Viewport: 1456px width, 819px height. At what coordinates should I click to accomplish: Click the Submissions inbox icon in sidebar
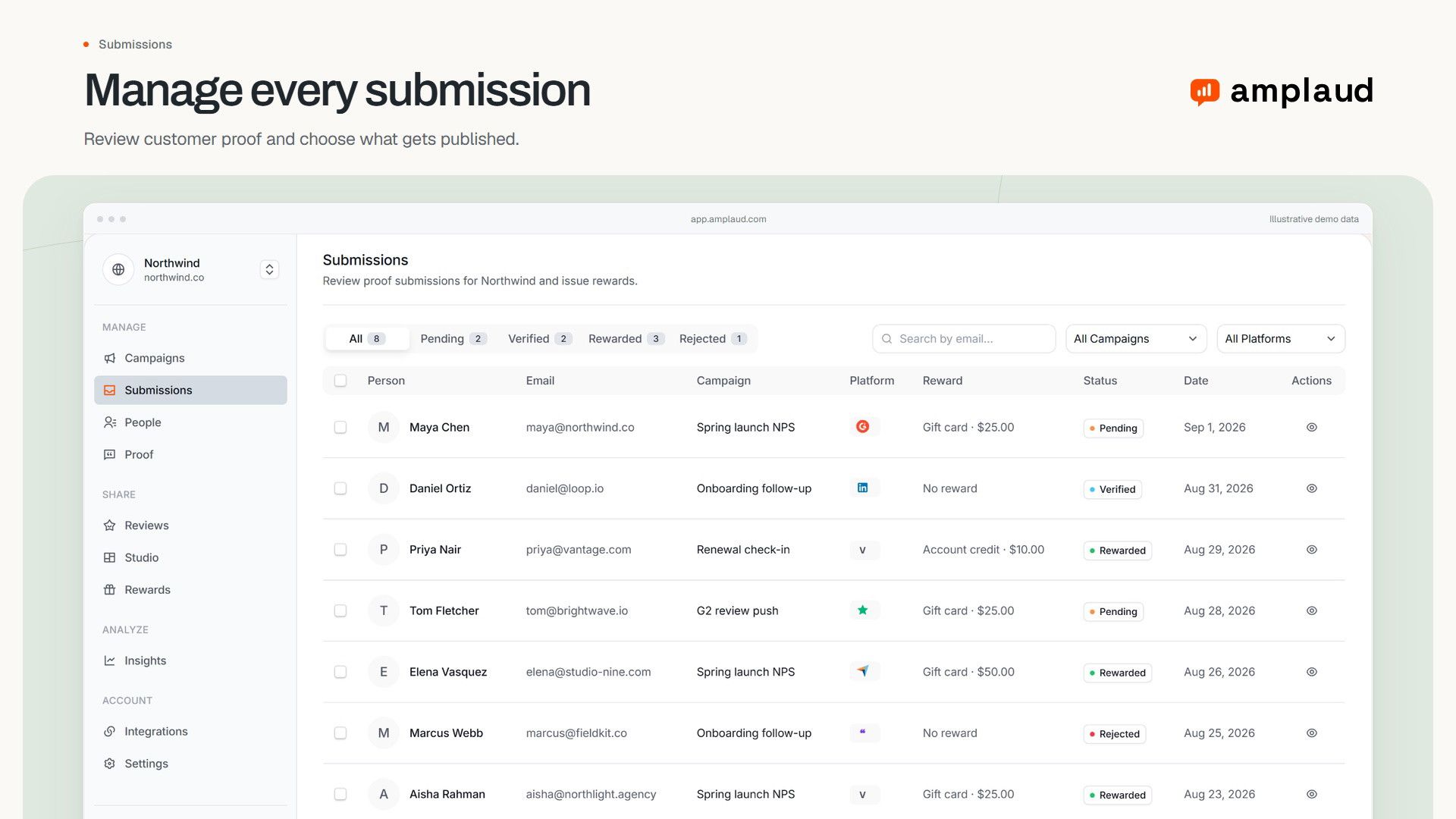[x=110, y=390]
